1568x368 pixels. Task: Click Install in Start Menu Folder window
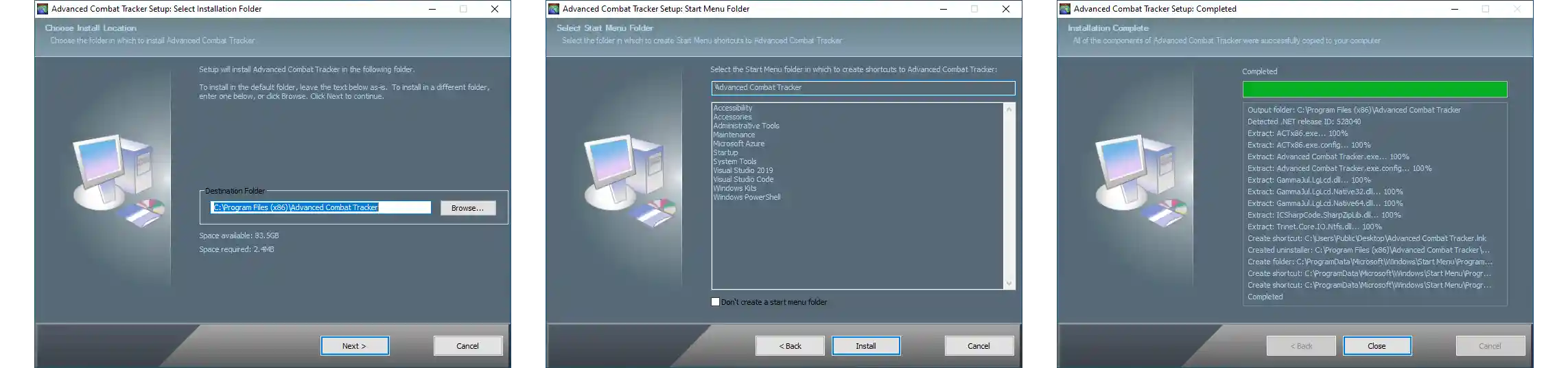pos(865,346)
